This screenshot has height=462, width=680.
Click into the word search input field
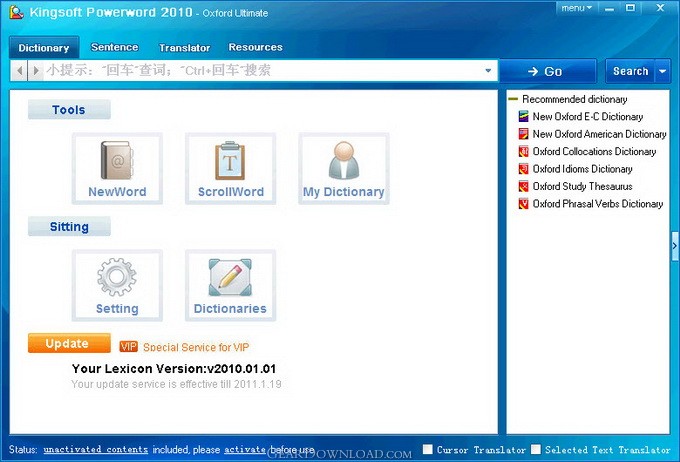[x=262, y=70]
